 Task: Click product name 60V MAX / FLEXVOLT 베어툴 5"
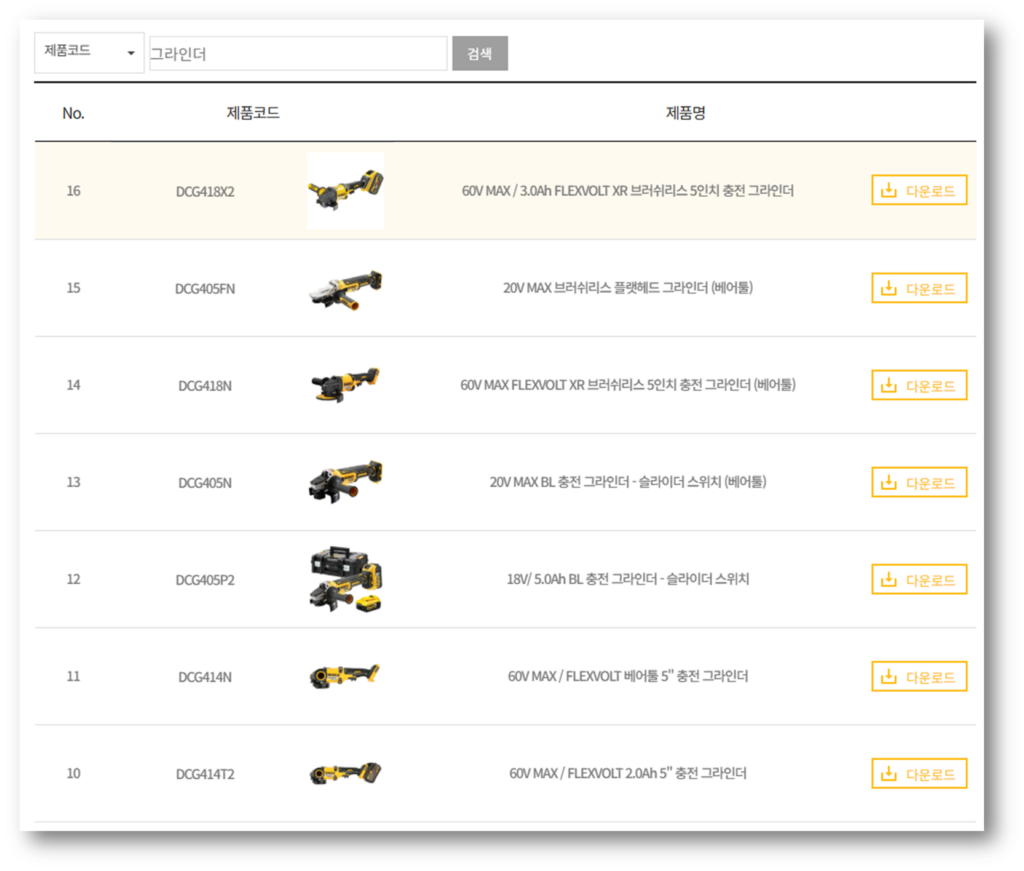click(x=628, y=676)
